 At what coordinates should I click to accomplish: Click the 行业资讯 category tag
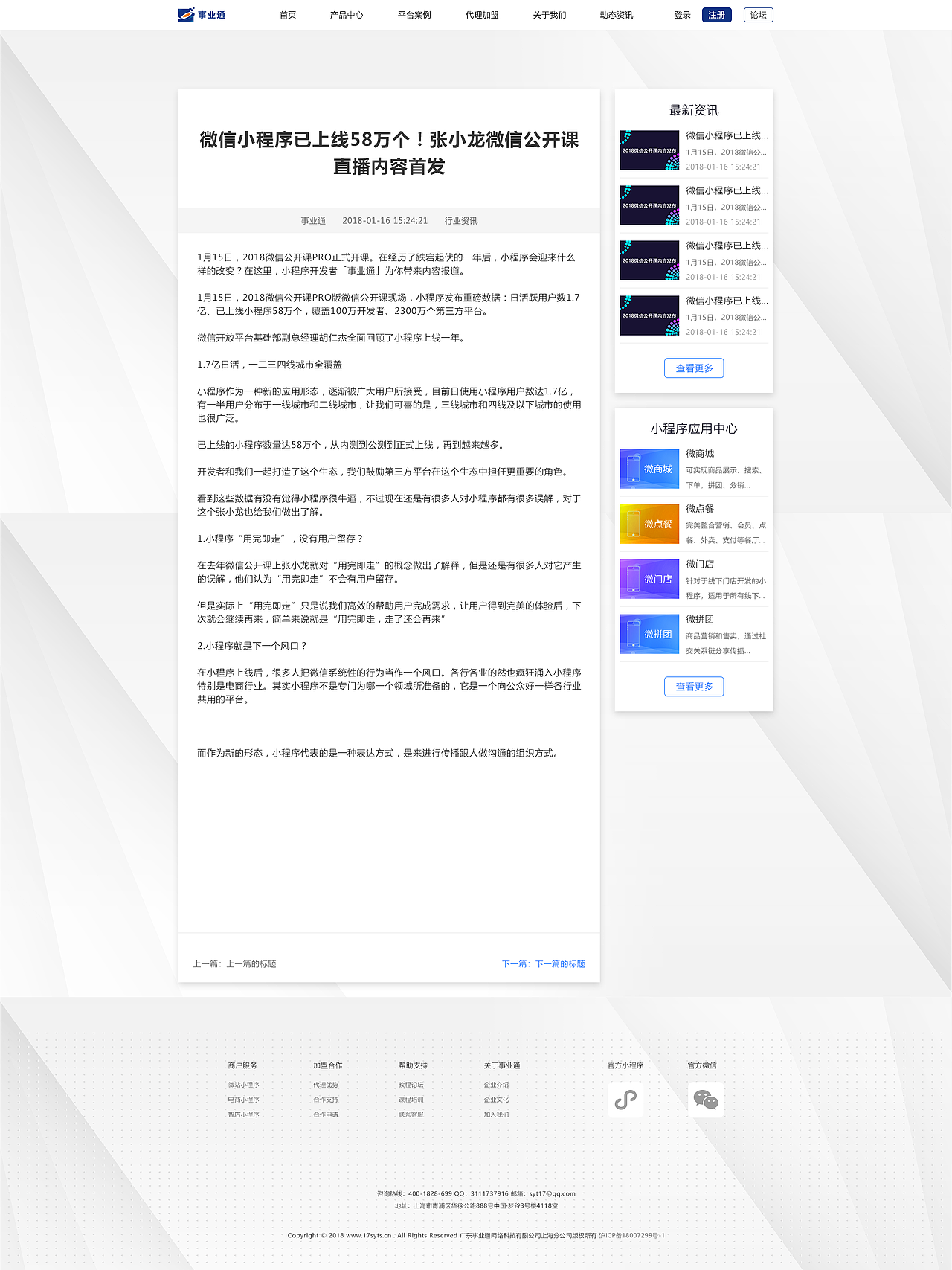[461, 221]
